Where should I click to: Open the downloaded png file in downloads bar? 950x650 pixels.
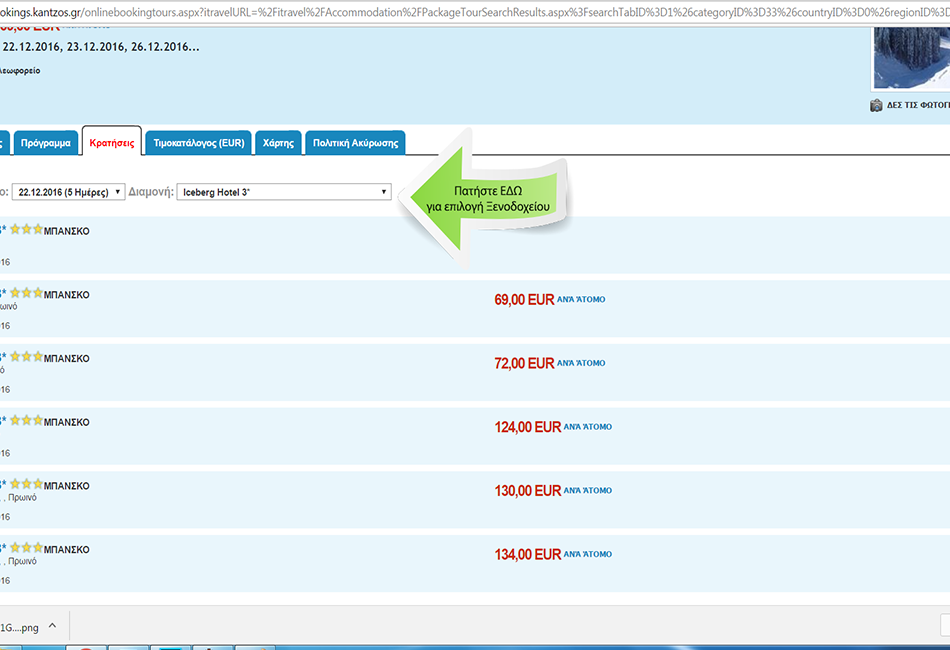20,626
